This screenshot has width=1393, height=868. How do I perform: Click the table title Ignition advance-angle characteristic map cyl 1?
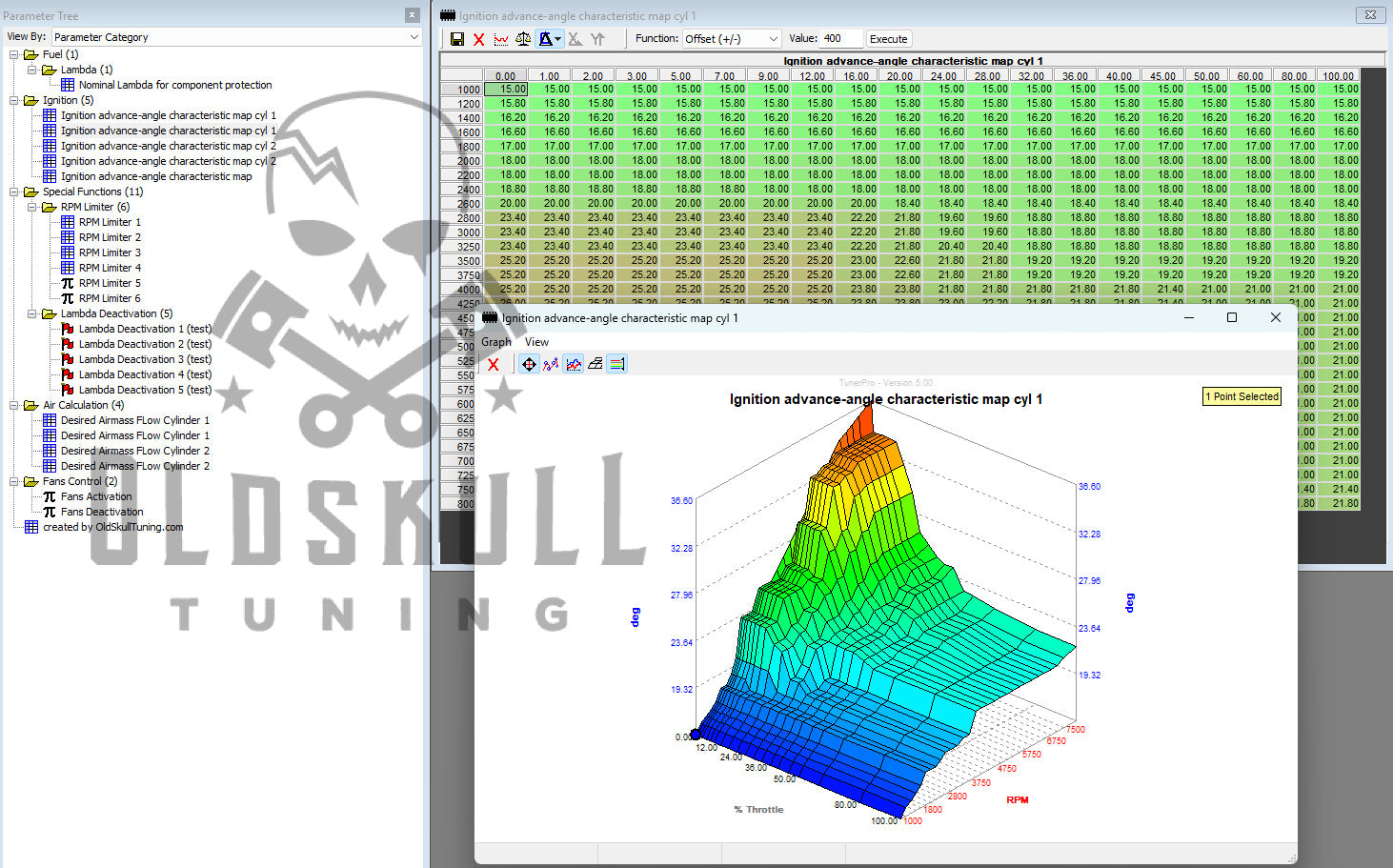913,60
